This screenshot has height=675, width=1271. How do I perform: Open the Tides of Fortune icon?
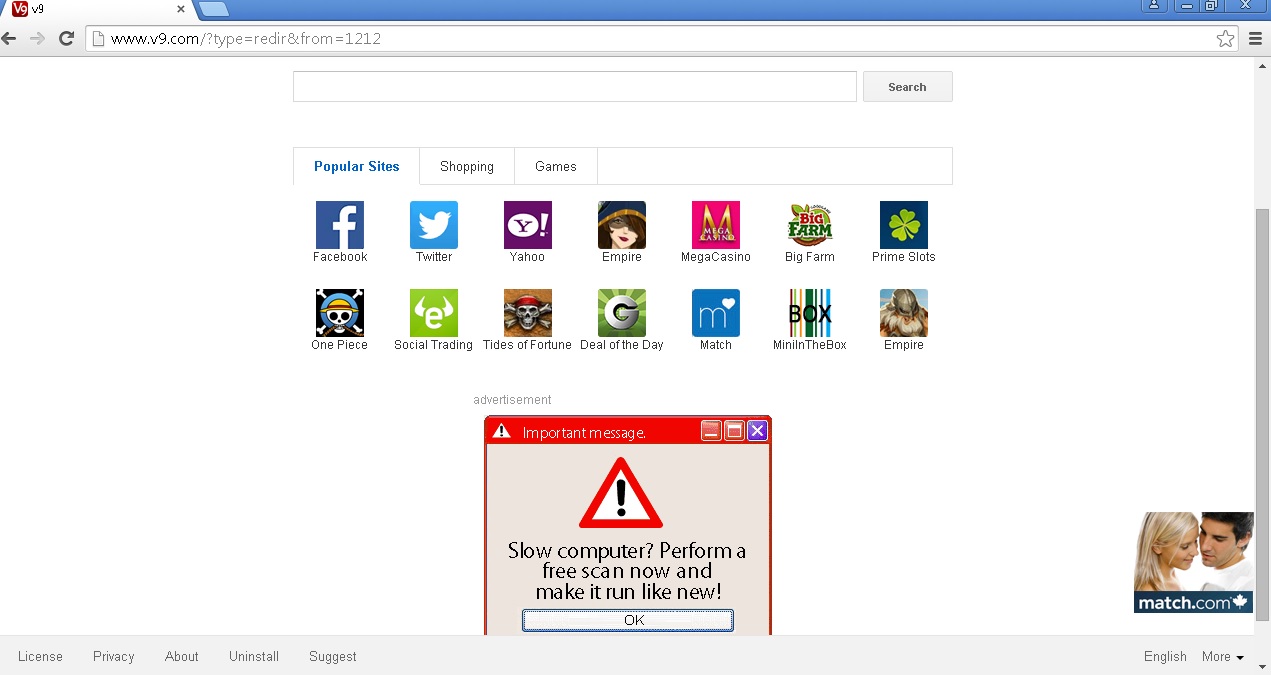528,313
